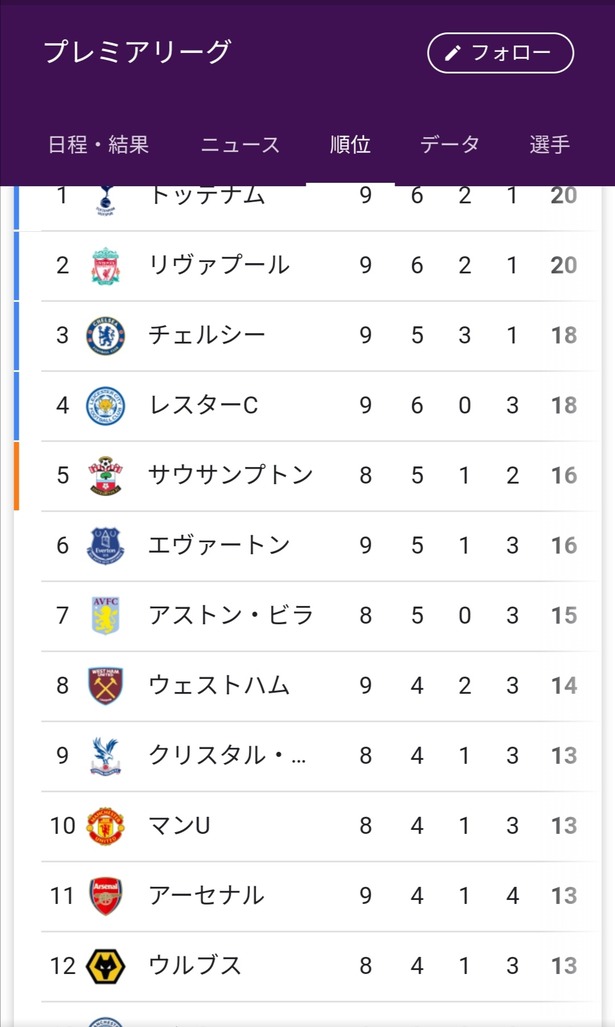
Task: Click the Liverpool club crest icon
Action: 105,266
